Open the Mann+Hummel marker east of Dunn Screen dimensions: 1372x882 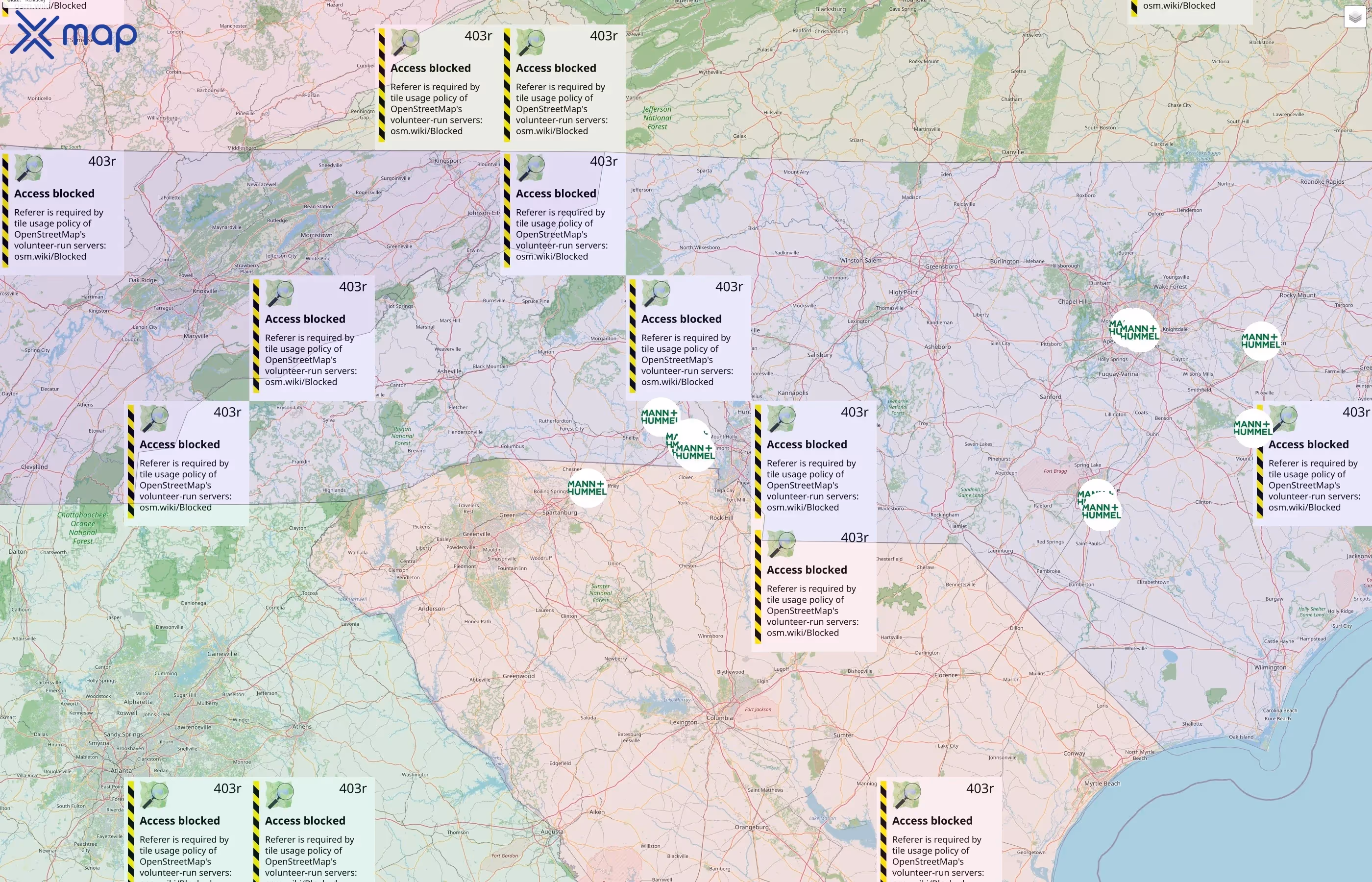(x=1252, y=428)
